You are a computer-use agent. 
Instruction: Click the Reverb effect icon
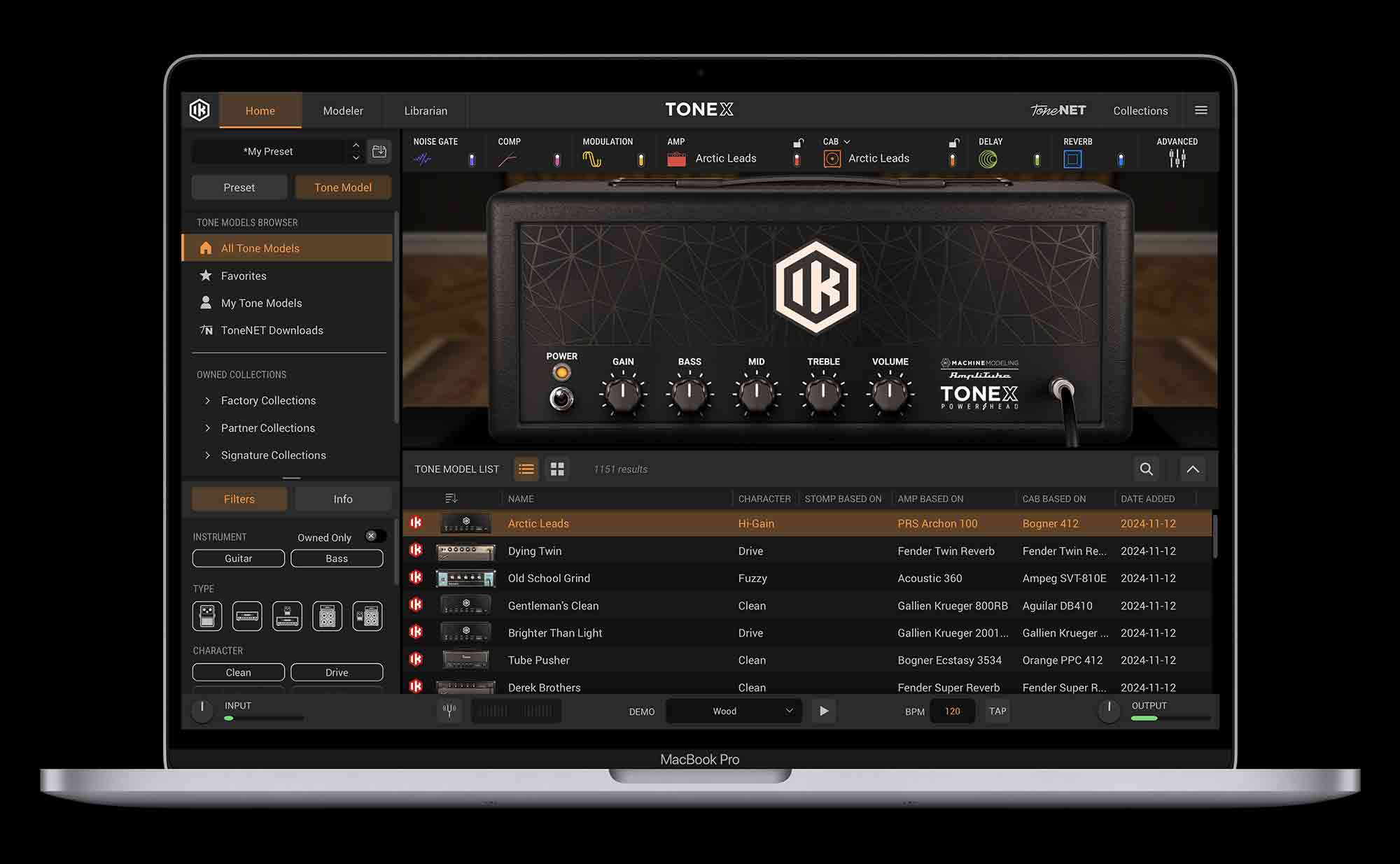click(1073, 158)
